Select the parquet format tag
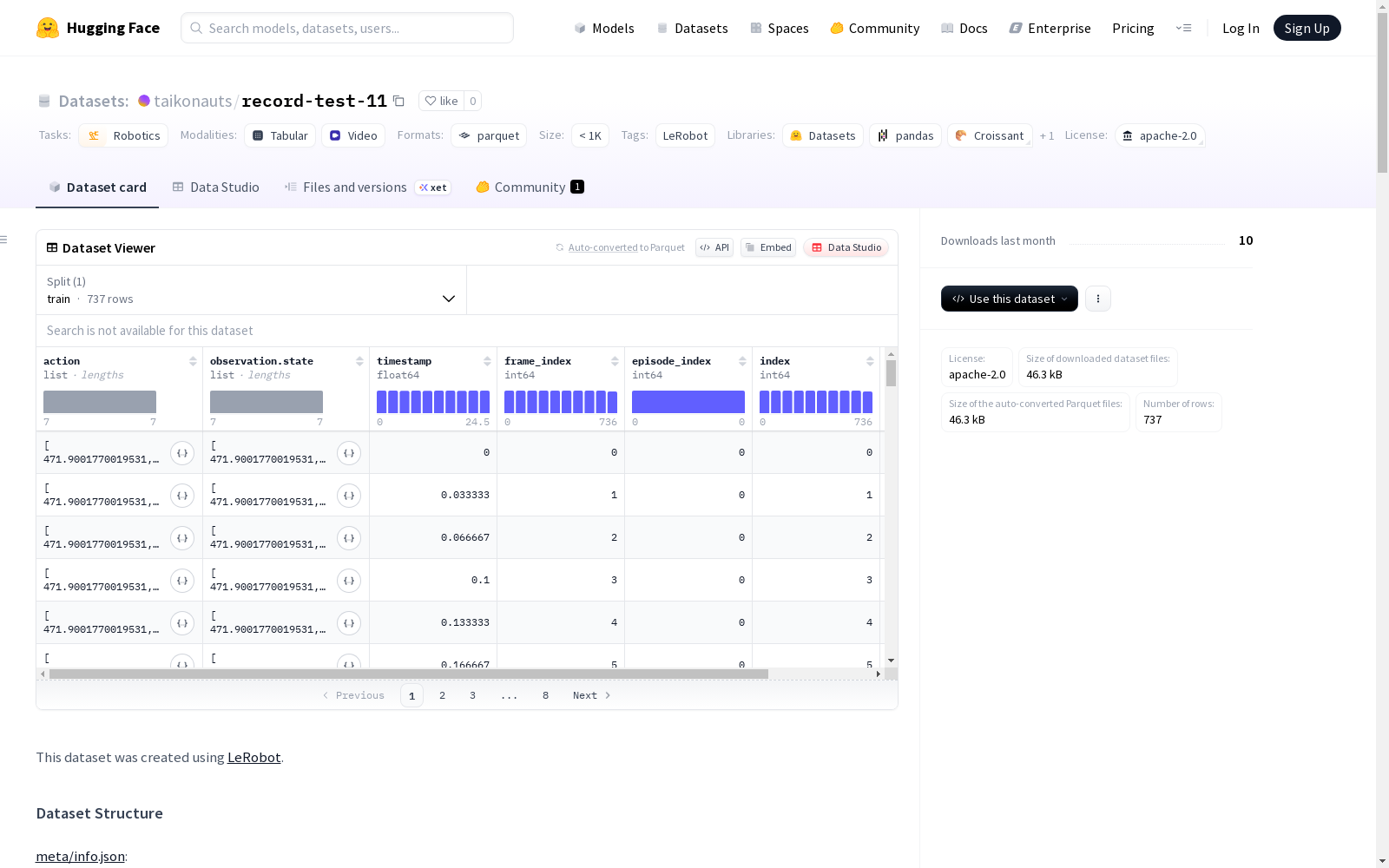The width and height of the screenshot is (1389, 868). [x=489, y=135]
